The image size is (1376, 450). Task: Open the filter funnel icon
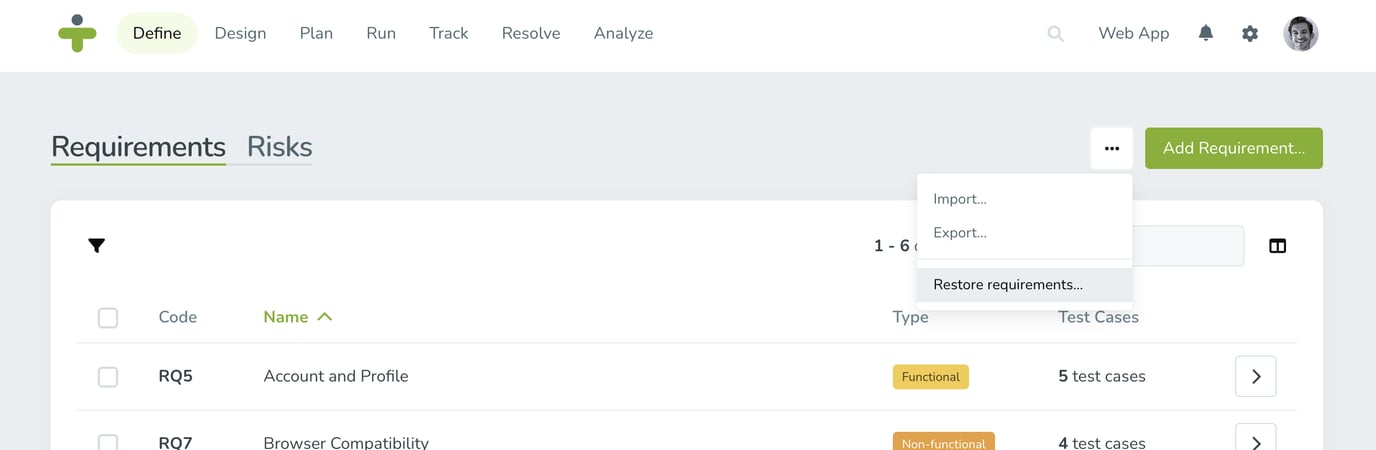click(97, 245)
